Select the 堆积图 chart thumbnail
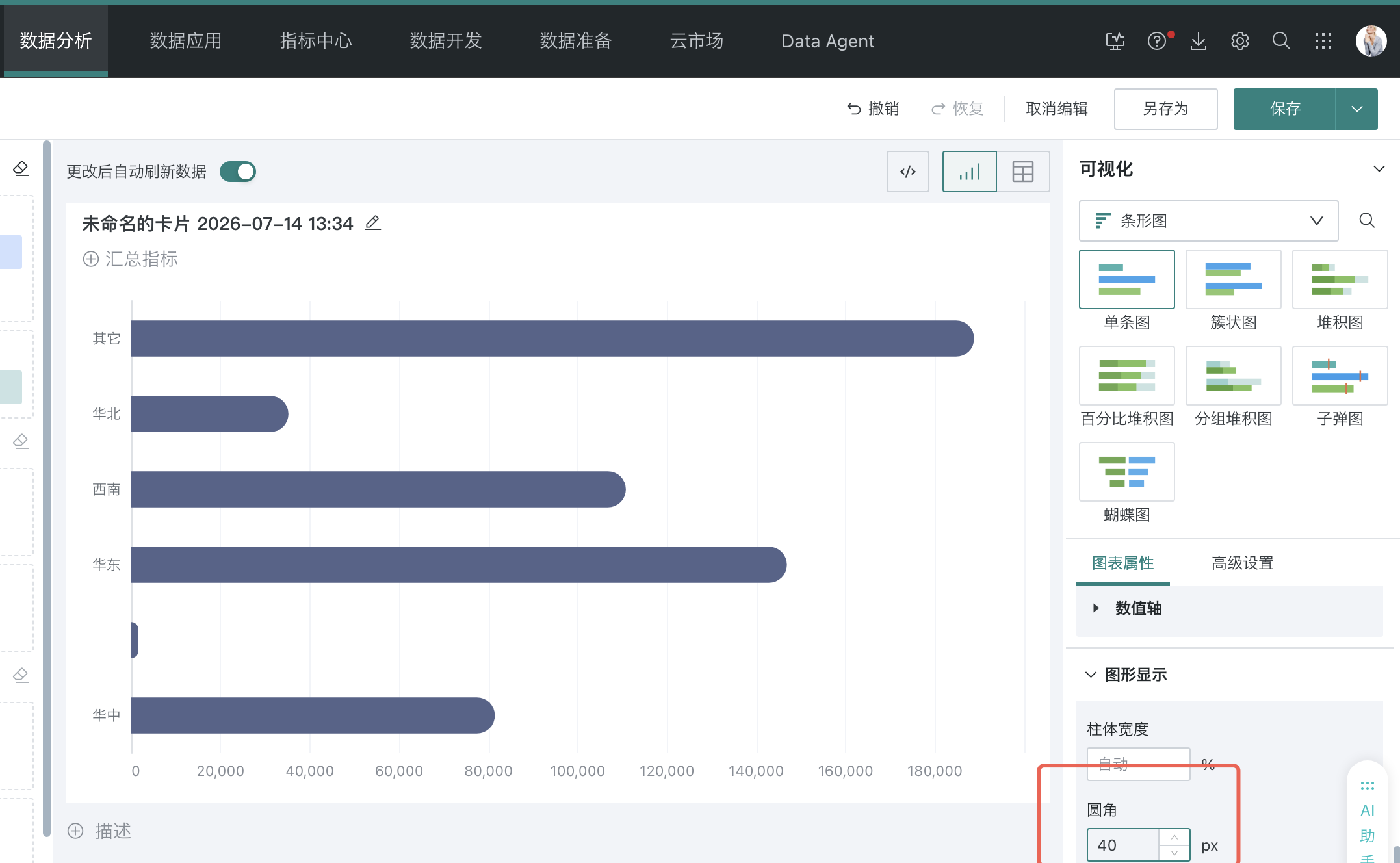1400x863 pixels. [1340, 279]
